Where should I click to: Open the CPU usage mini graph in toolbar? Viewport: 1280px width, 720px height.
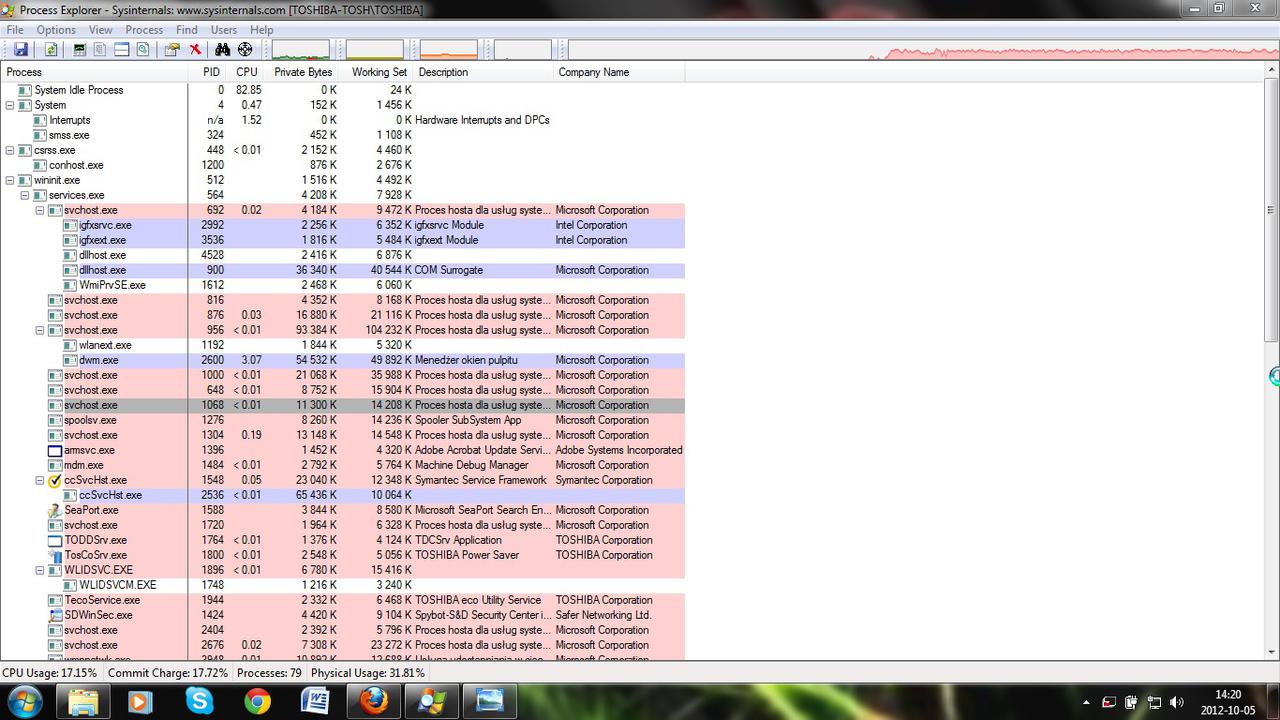(x=301, y=50)
